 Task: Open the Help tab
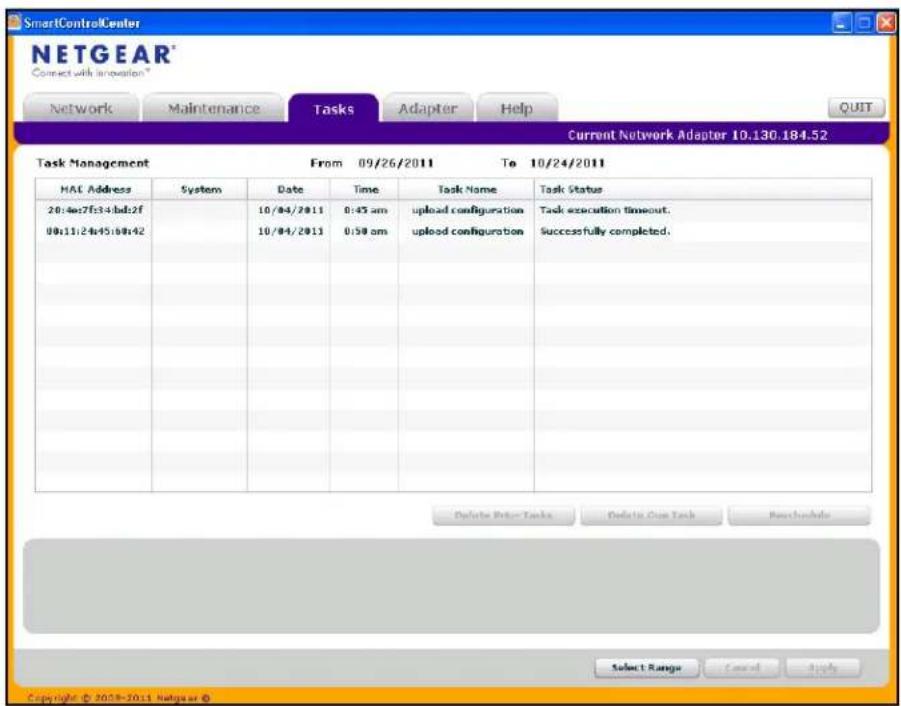pyautogui.click(x=517, y=108)
